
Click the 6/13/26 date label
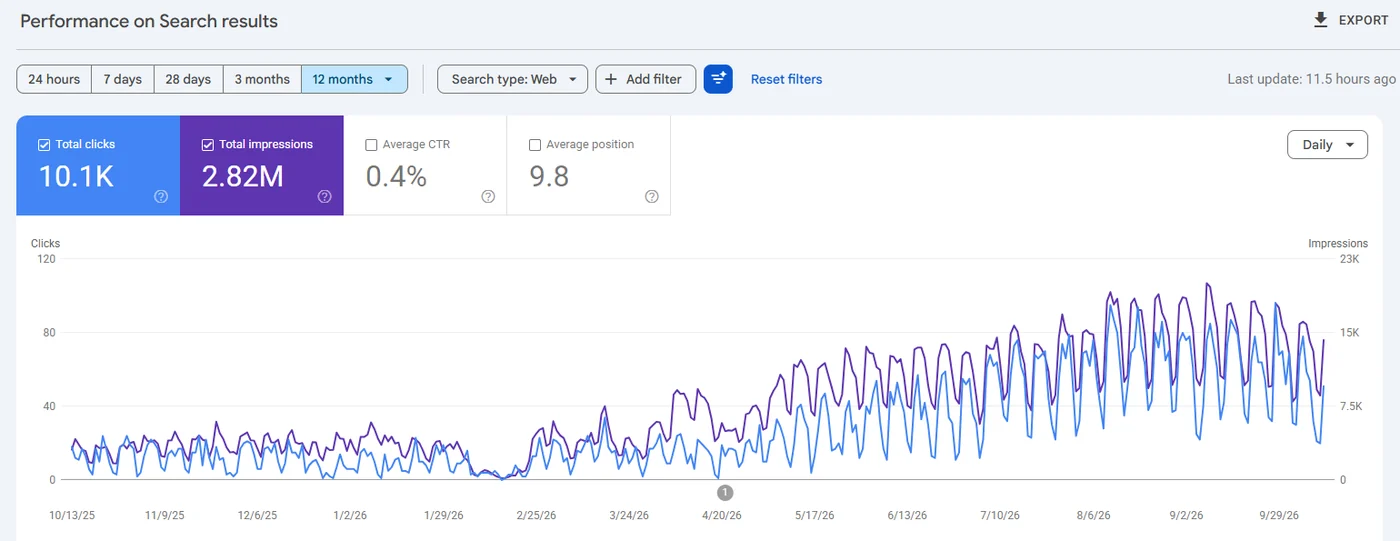tap(907, 516)
